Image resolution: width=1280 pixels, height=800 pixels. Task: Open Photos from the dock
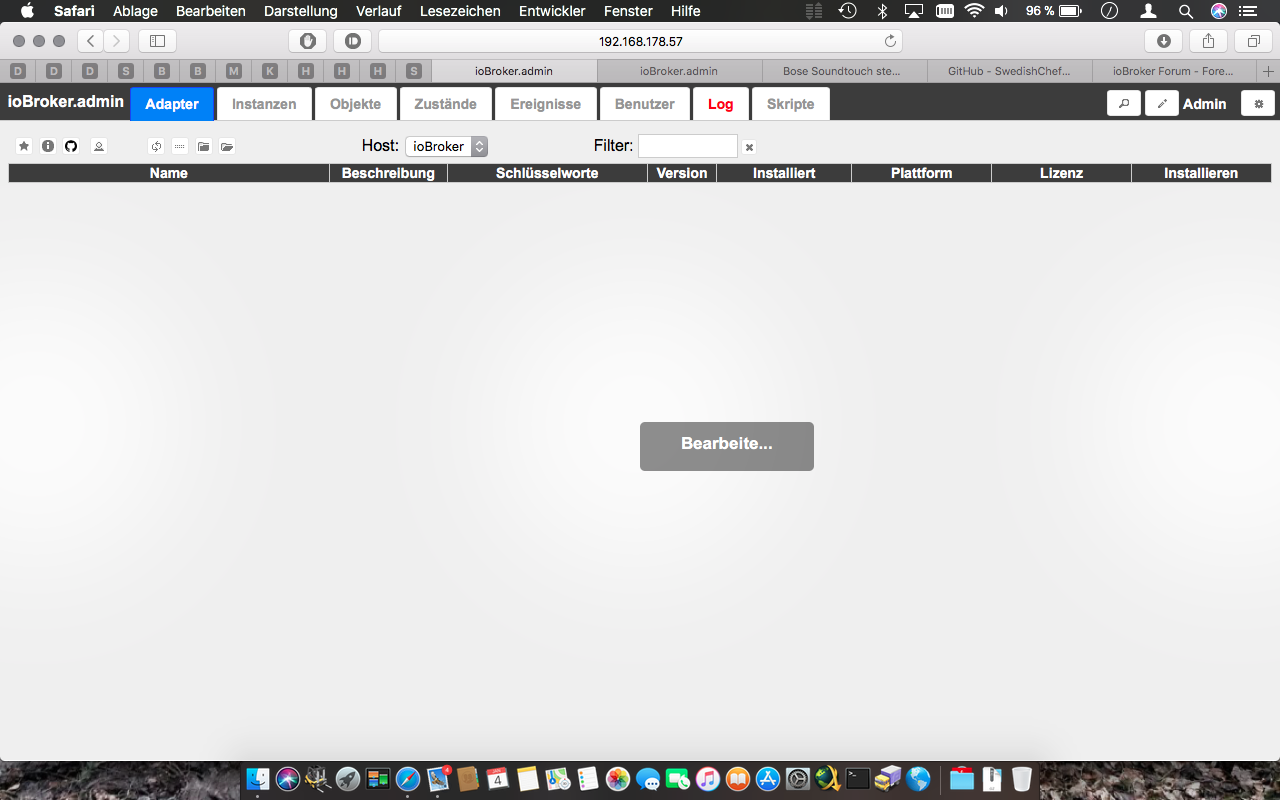618,778
